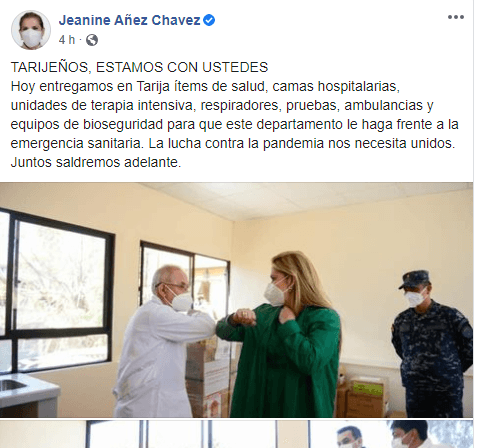Screen dimensions: 484x448
Task: Click the face mask in avatar picture
Action: point(31,37)
